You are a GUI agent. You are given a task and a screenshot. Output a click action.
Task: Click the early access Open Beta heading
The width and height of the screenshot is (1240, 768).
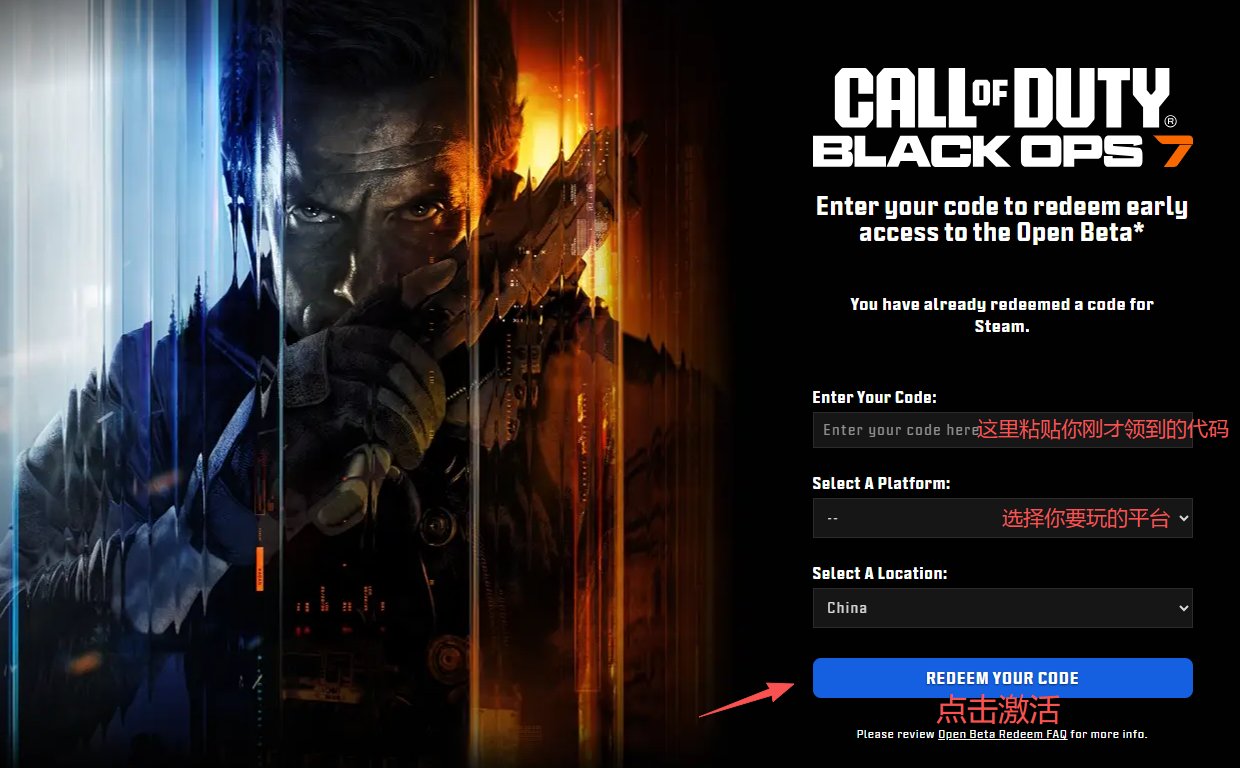[1002, 220]
